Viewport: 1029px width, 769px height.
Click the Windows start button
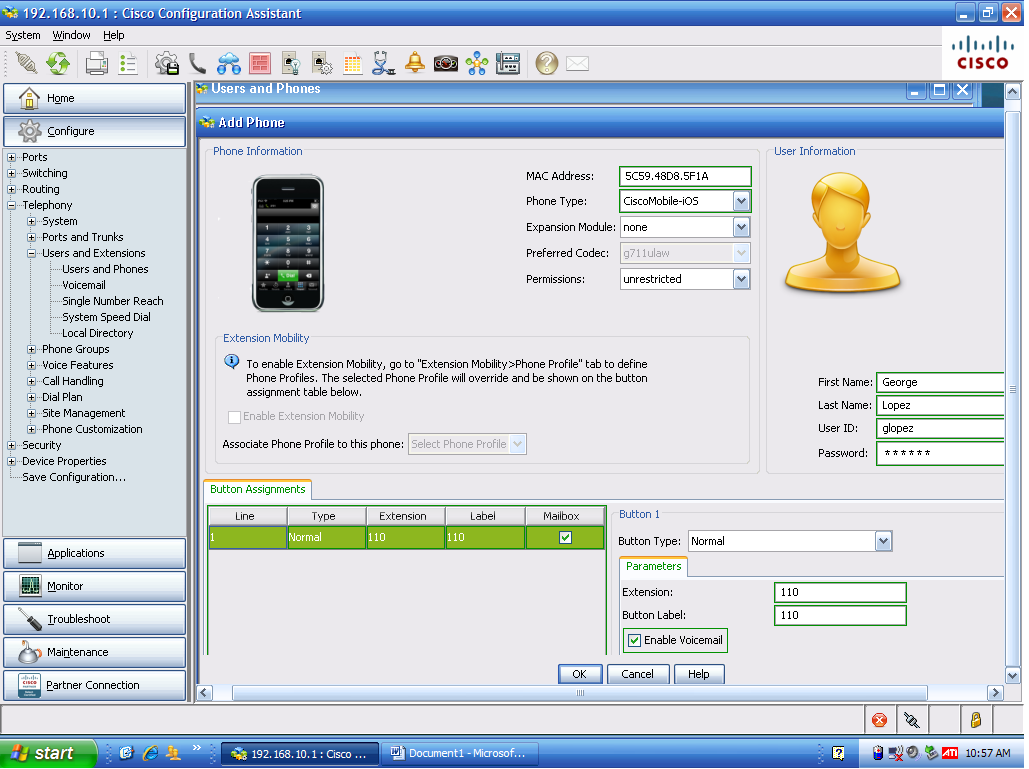[48, 753]
